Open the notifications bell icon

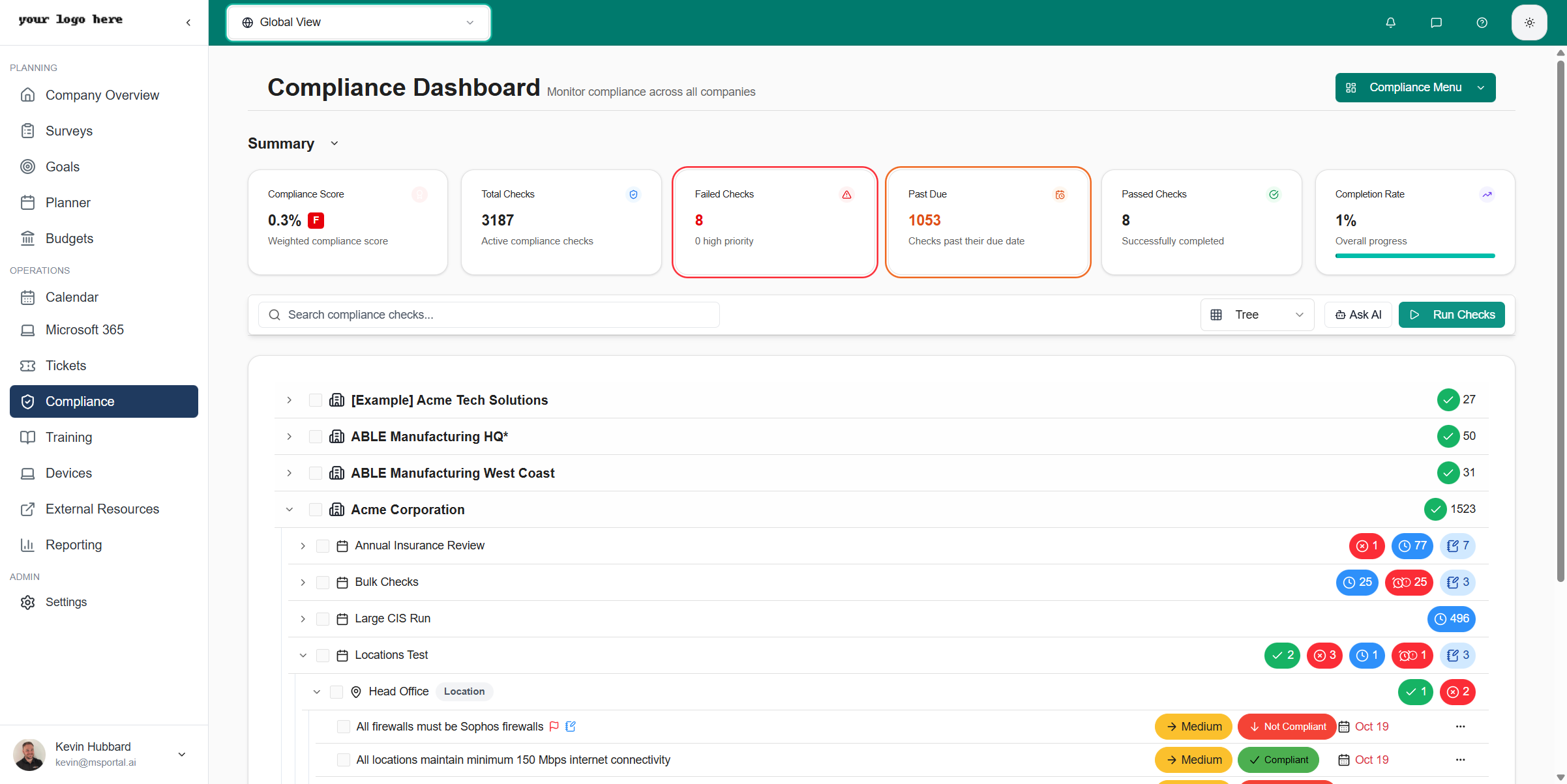[x=1390, y=22]
